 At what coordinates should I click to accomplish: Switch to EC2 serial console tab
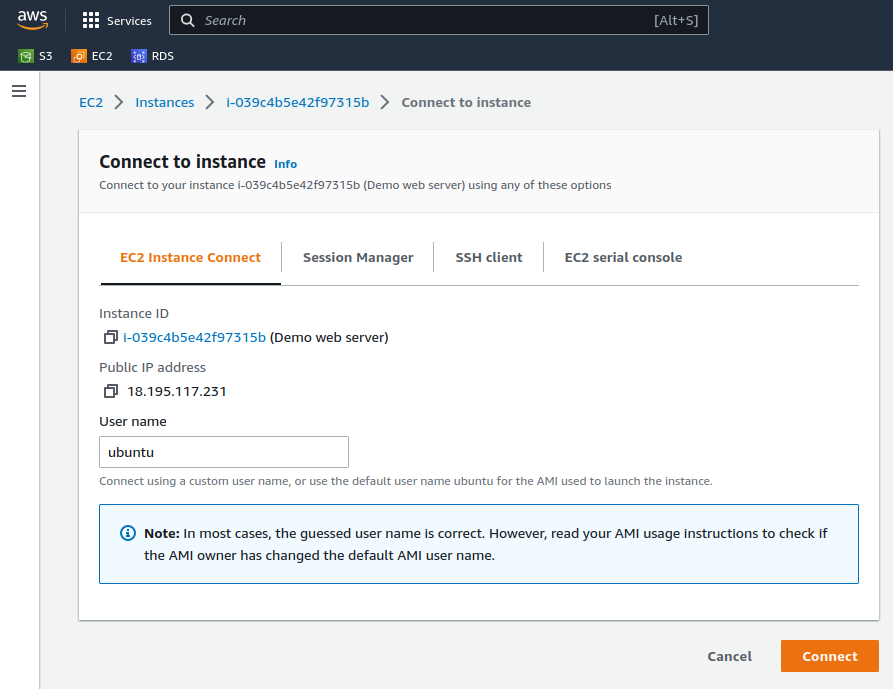(623, 257)
